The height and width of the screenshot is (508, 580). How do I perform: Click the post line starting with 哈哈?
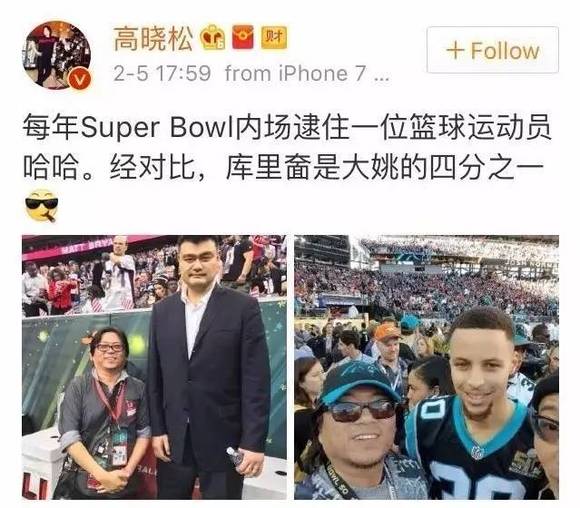[x=283, y=169]
